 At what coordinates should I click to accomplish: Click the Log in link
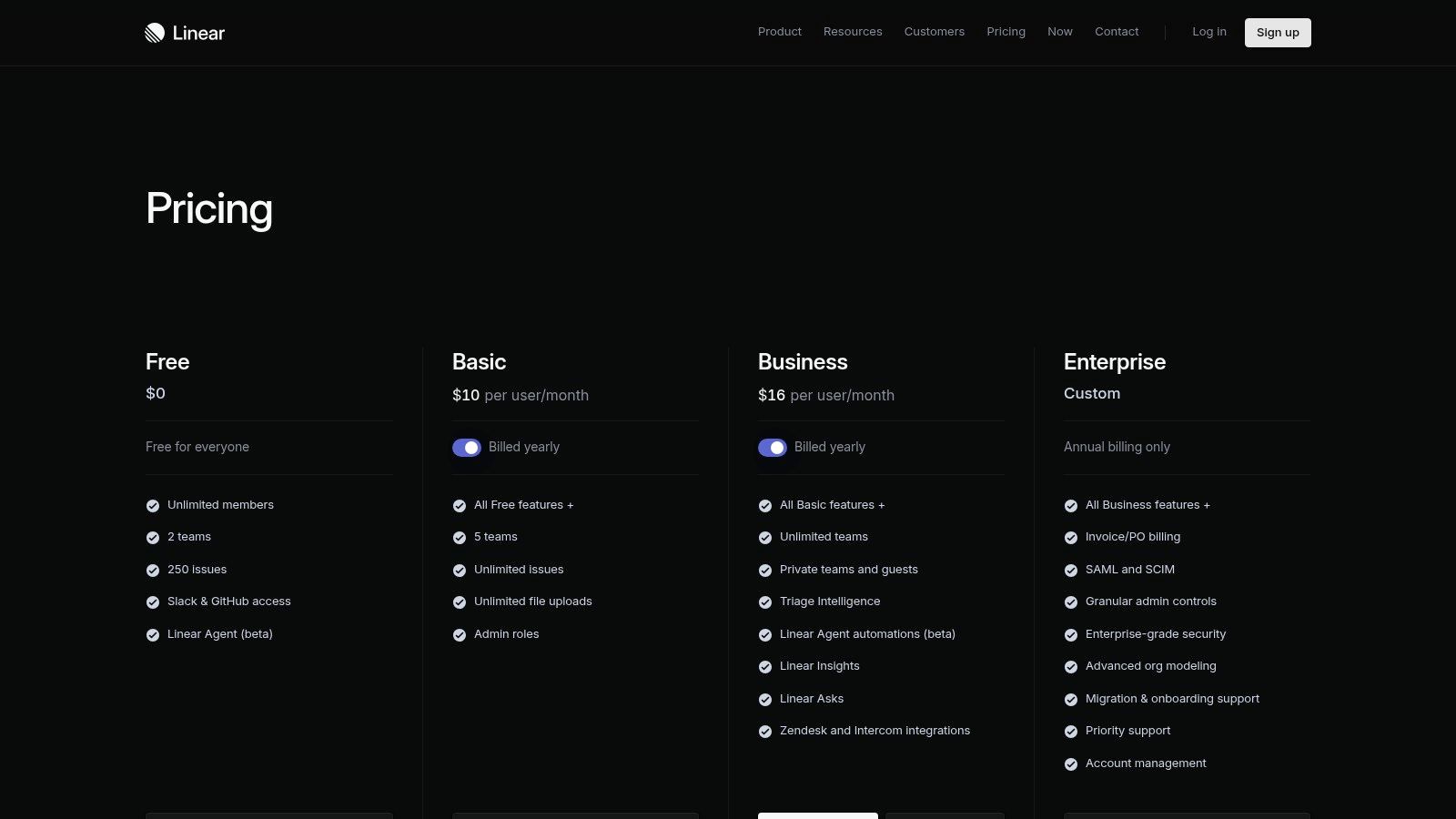click(1208, 32)
